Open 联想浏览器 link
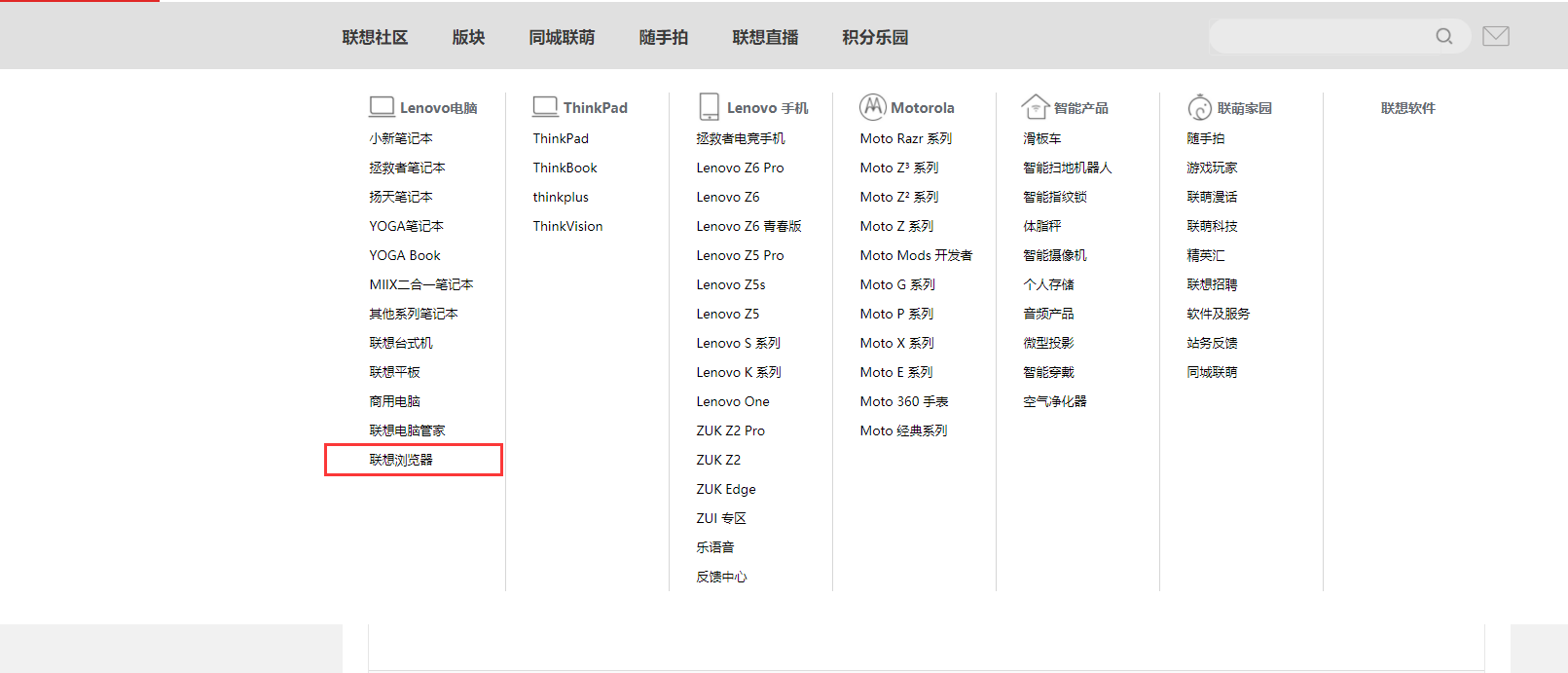The width and height of the screenshot is (1568, 673). [x=401, y=460]
